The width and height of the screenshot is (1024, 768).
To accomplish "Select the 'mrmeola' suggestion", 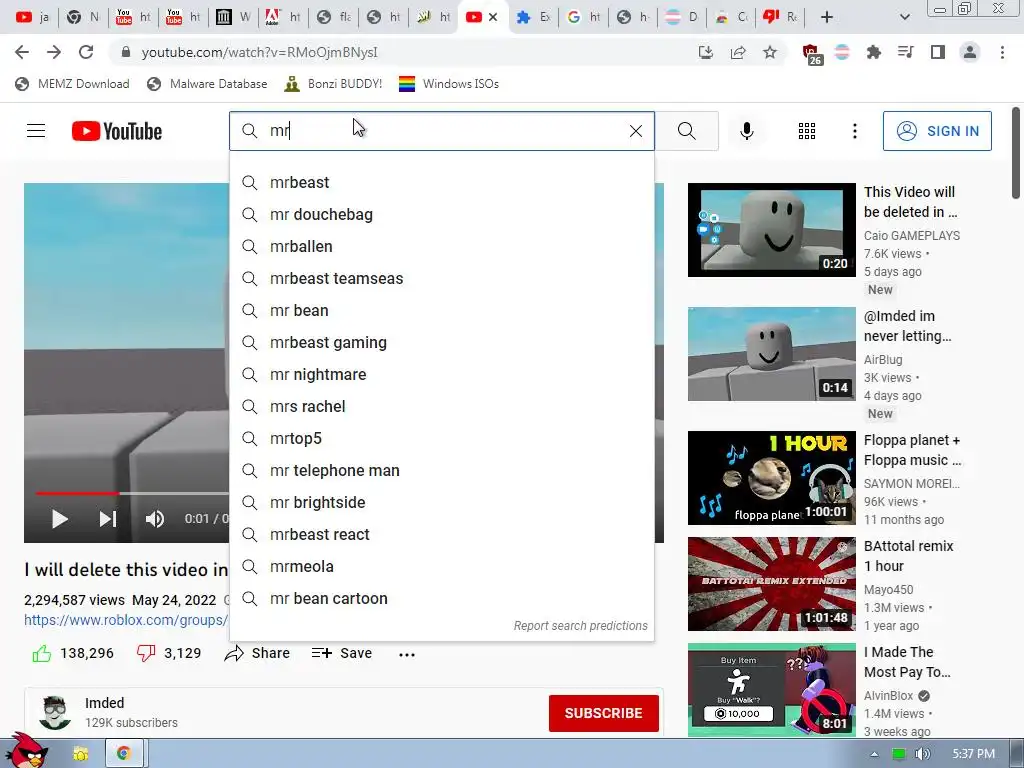I will (441, 566).
